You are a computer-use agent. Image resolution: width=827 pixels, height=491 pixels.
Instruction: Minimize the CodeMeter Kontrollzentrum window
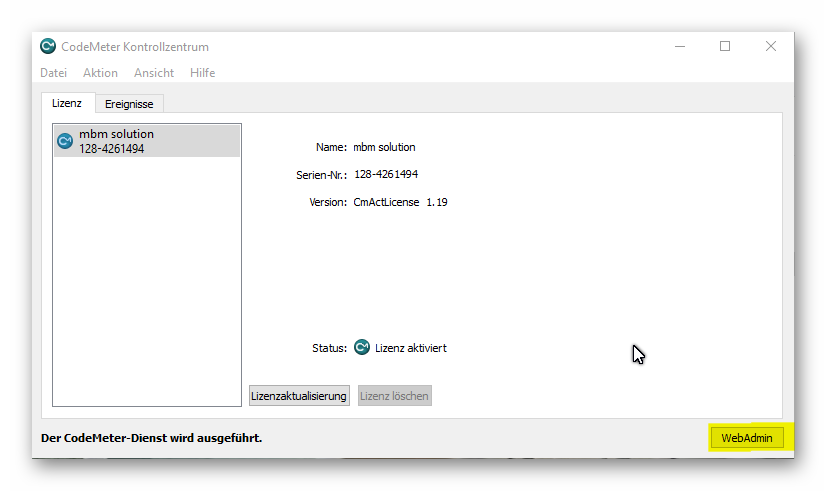click(679, 46)
